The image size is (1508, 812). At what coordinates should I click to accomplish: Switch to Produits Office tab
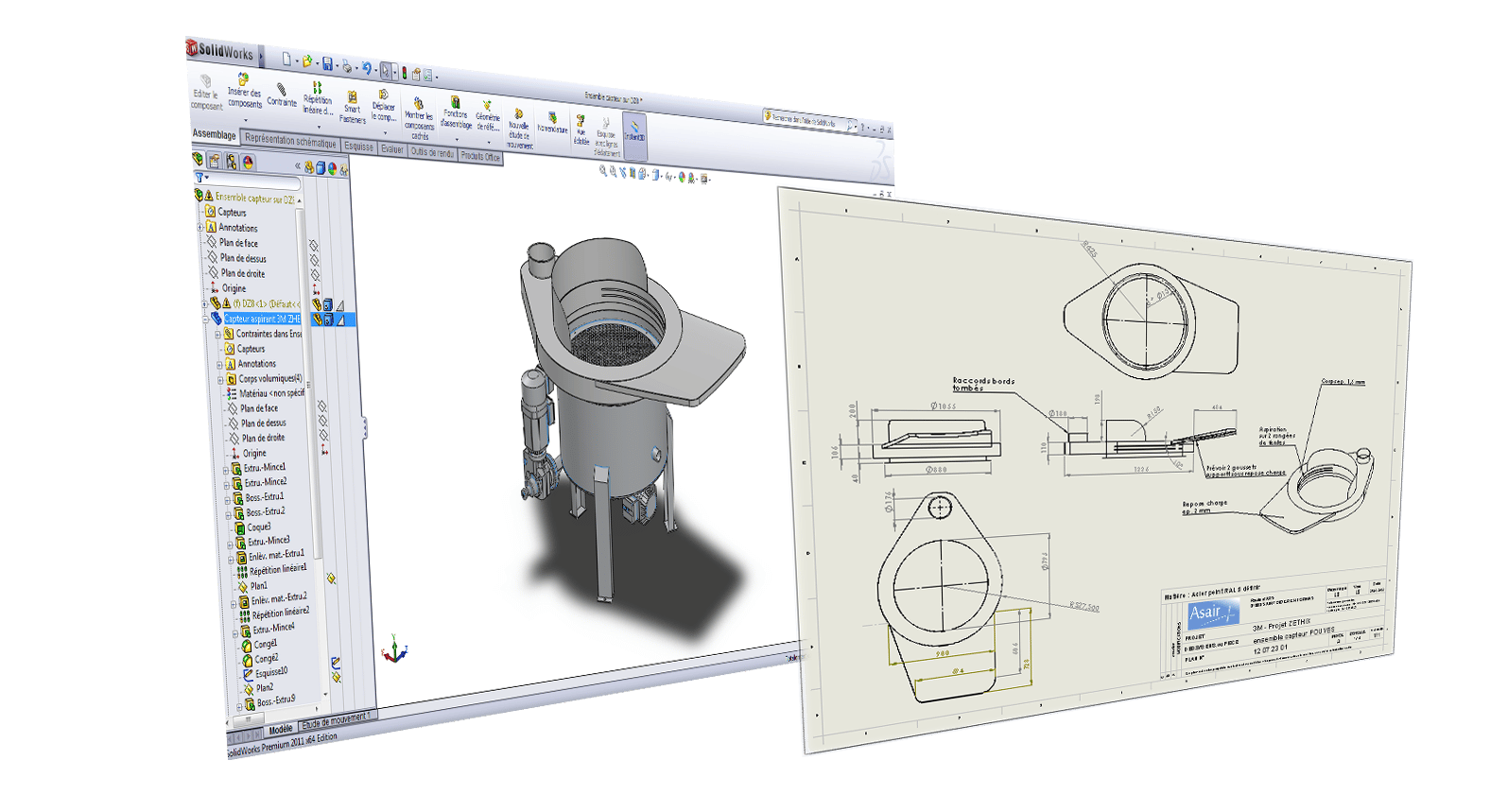pos(480,157)
